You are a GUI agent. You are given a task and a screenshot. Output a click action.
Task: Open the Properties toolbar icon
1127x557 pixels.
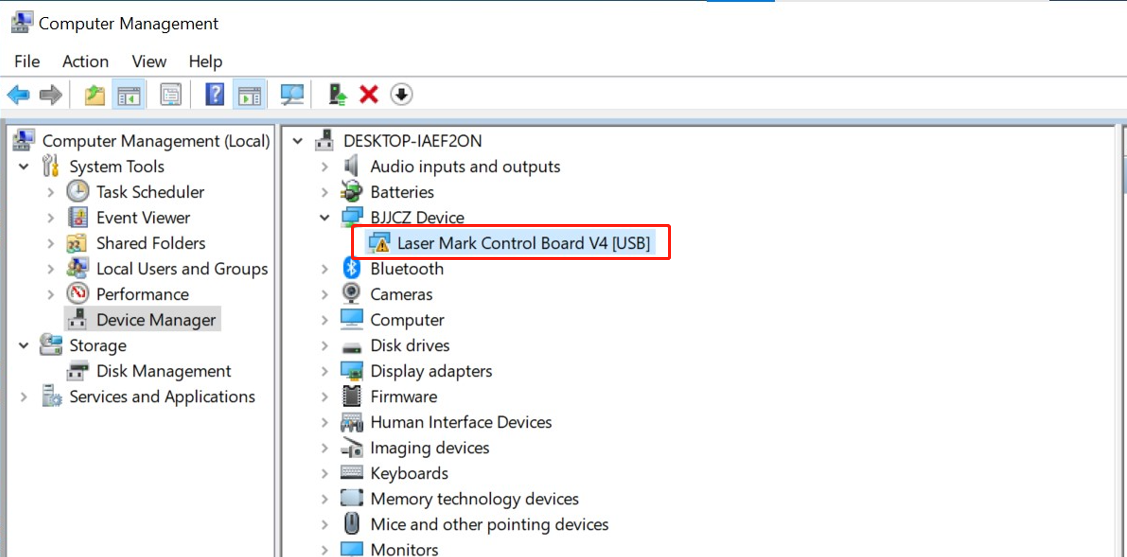[x=171, y=95]
